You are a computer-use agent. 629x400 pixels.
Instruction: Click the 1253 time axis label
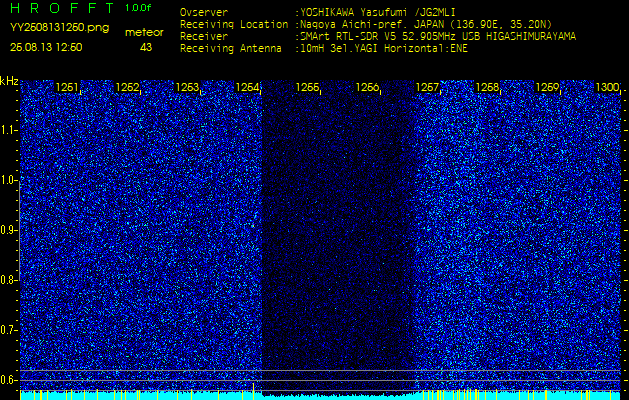click(187, 87)
